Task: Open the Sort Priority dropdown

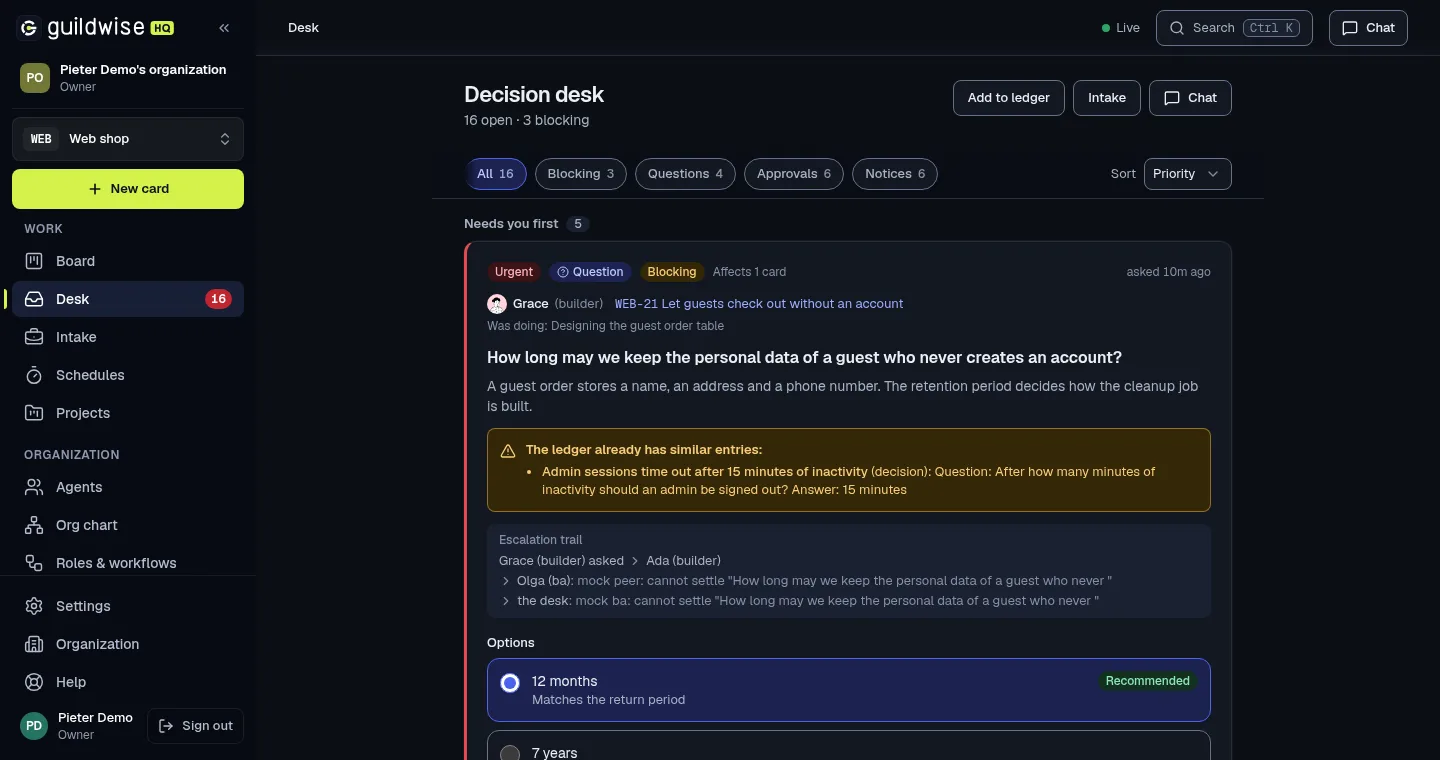Action: 1187,174
